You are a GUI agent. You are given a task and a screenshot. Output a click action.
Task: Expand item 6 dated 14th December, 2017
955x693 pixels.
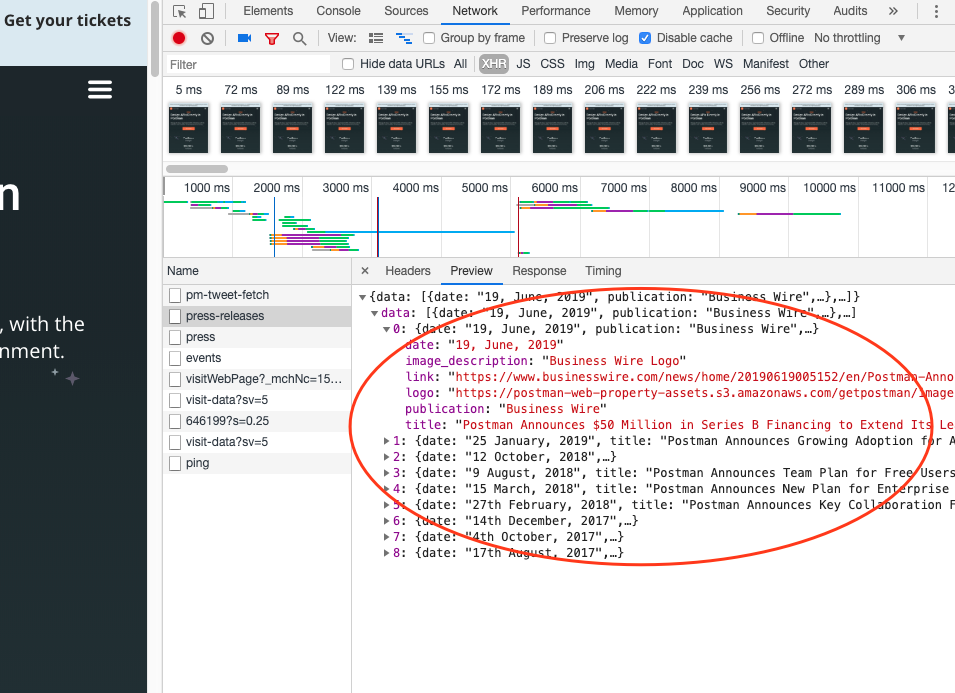(x=386, y=521)
